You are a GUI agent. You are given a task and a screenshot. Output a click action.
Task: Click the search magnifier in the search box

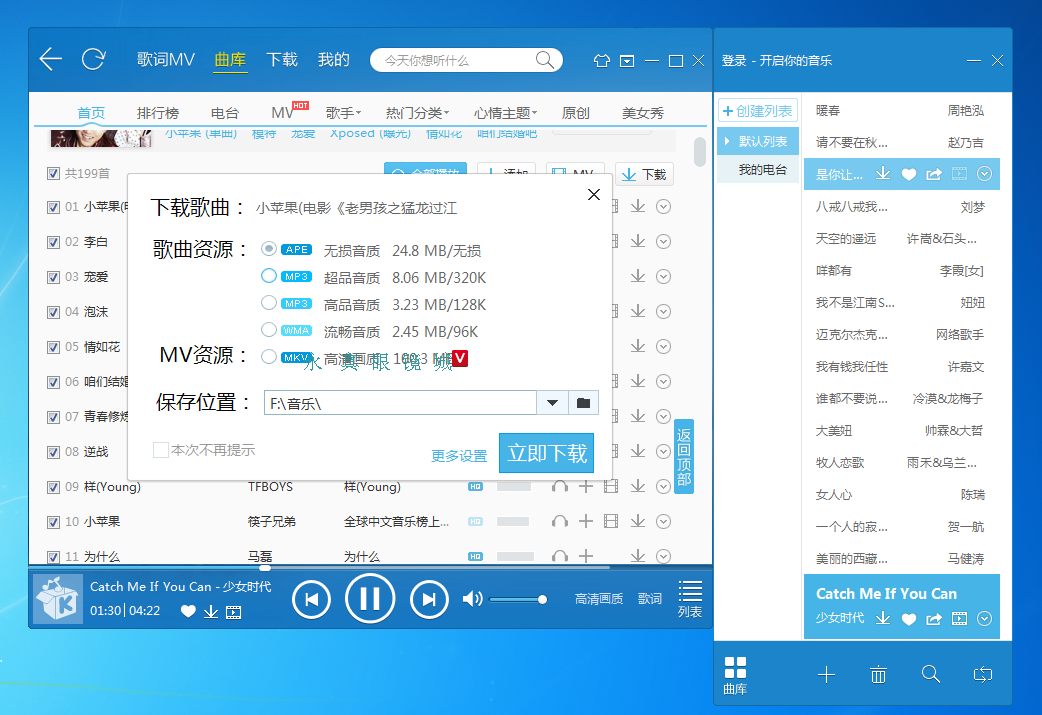point(544,60)
